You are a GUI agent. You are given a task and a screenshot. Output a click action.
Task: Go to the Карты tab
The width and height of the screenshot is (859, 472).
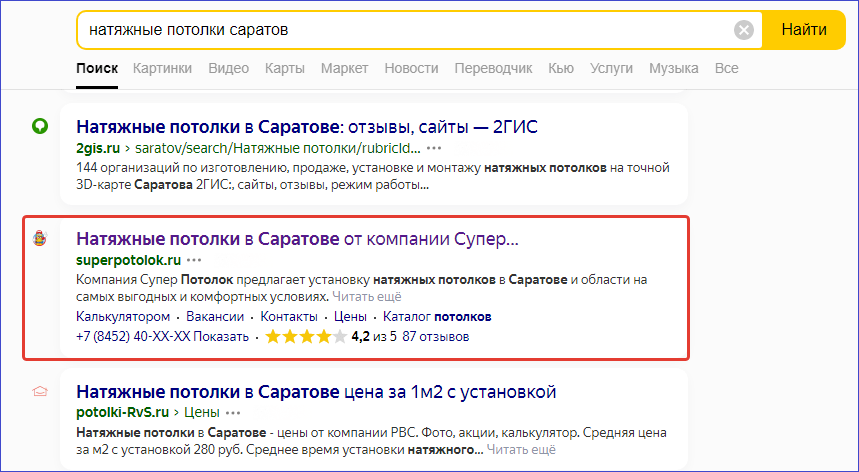(285, 68)
